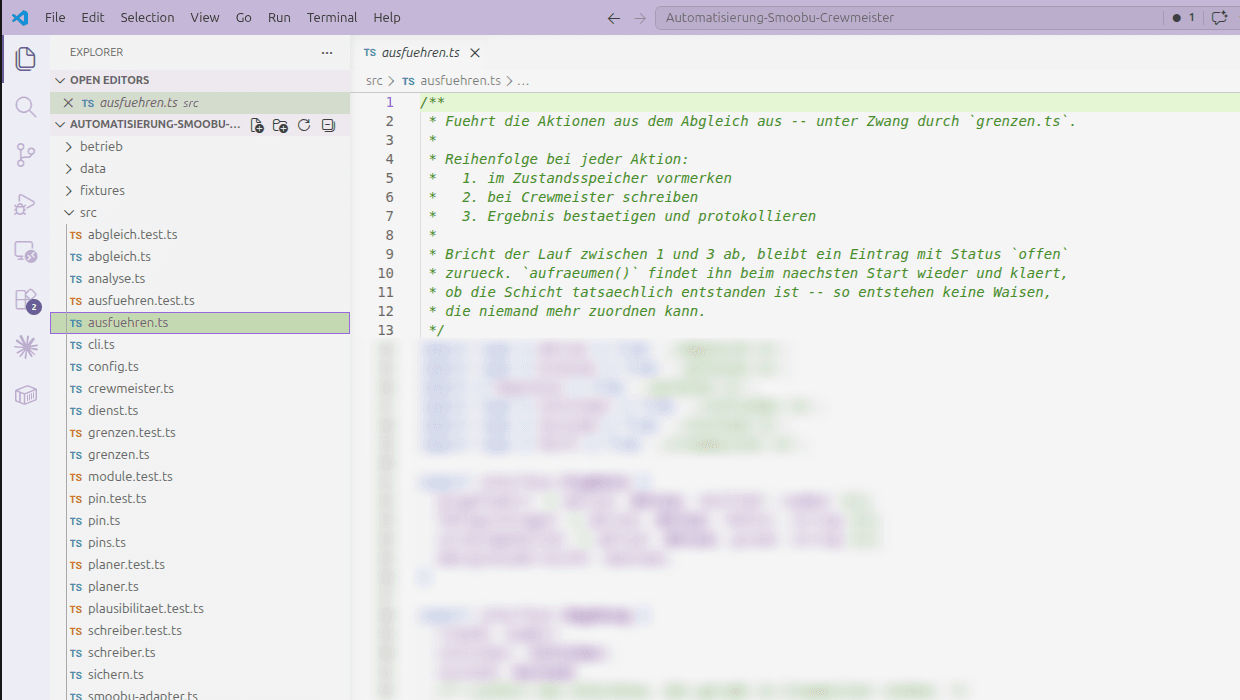Viewport: 1240px width, 700px height.
Task: Go forward in navigation history
Action: [x=640, y=18]
